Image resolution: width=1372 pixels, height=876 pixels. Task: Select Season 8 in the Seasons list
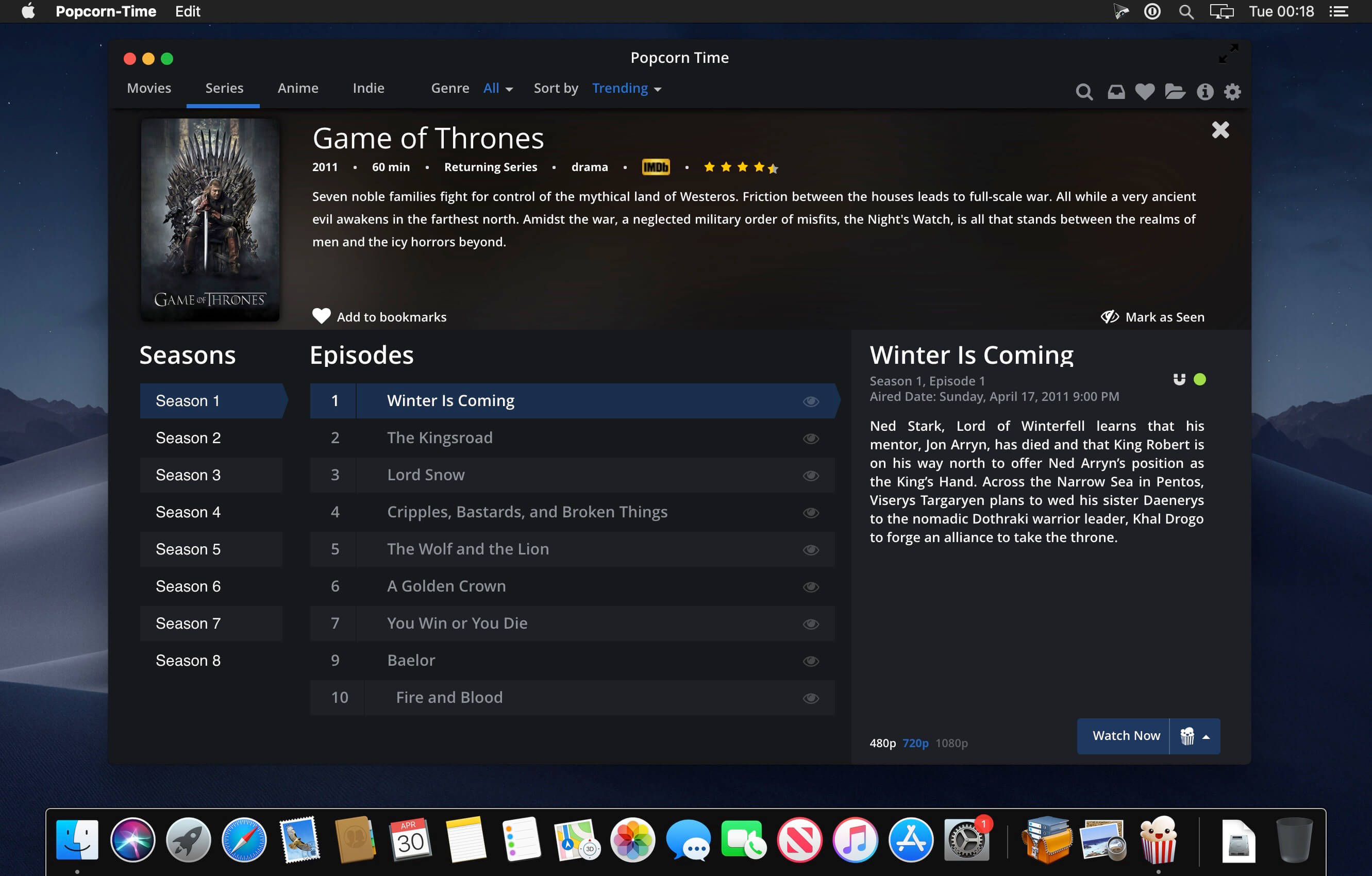[211, 660]
